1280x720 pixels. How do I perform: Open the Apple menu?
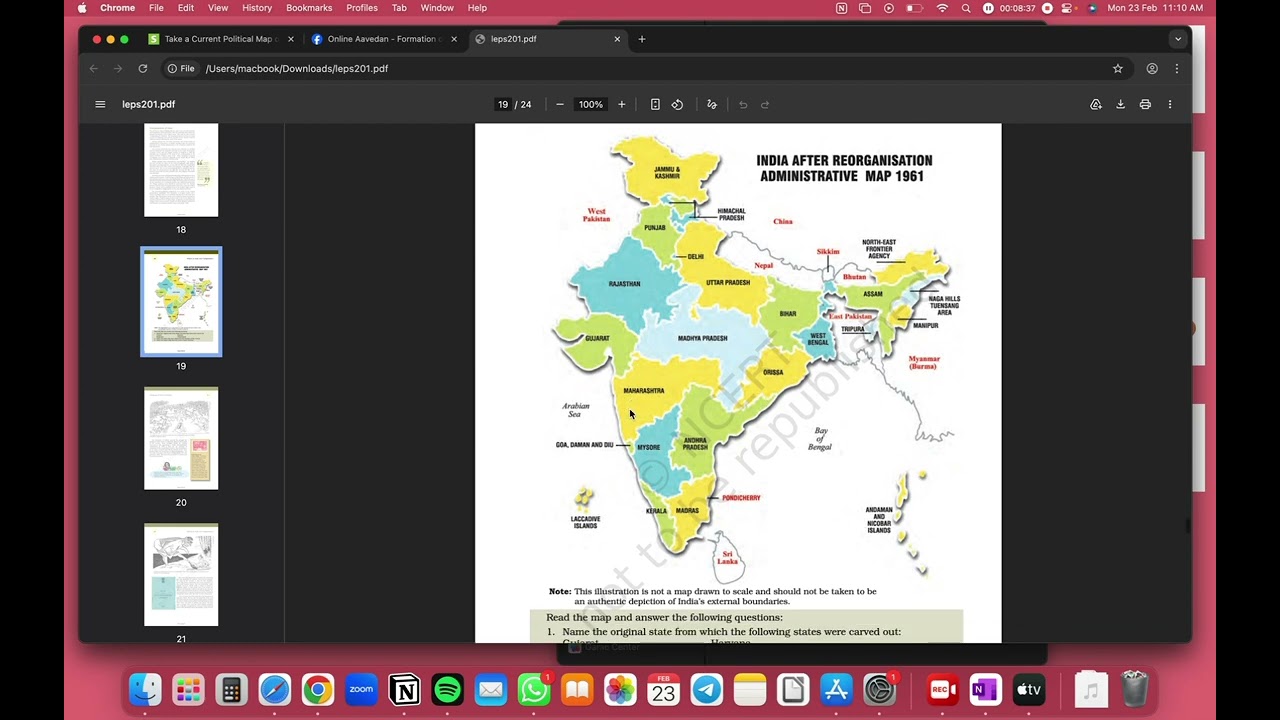[82, 8]
